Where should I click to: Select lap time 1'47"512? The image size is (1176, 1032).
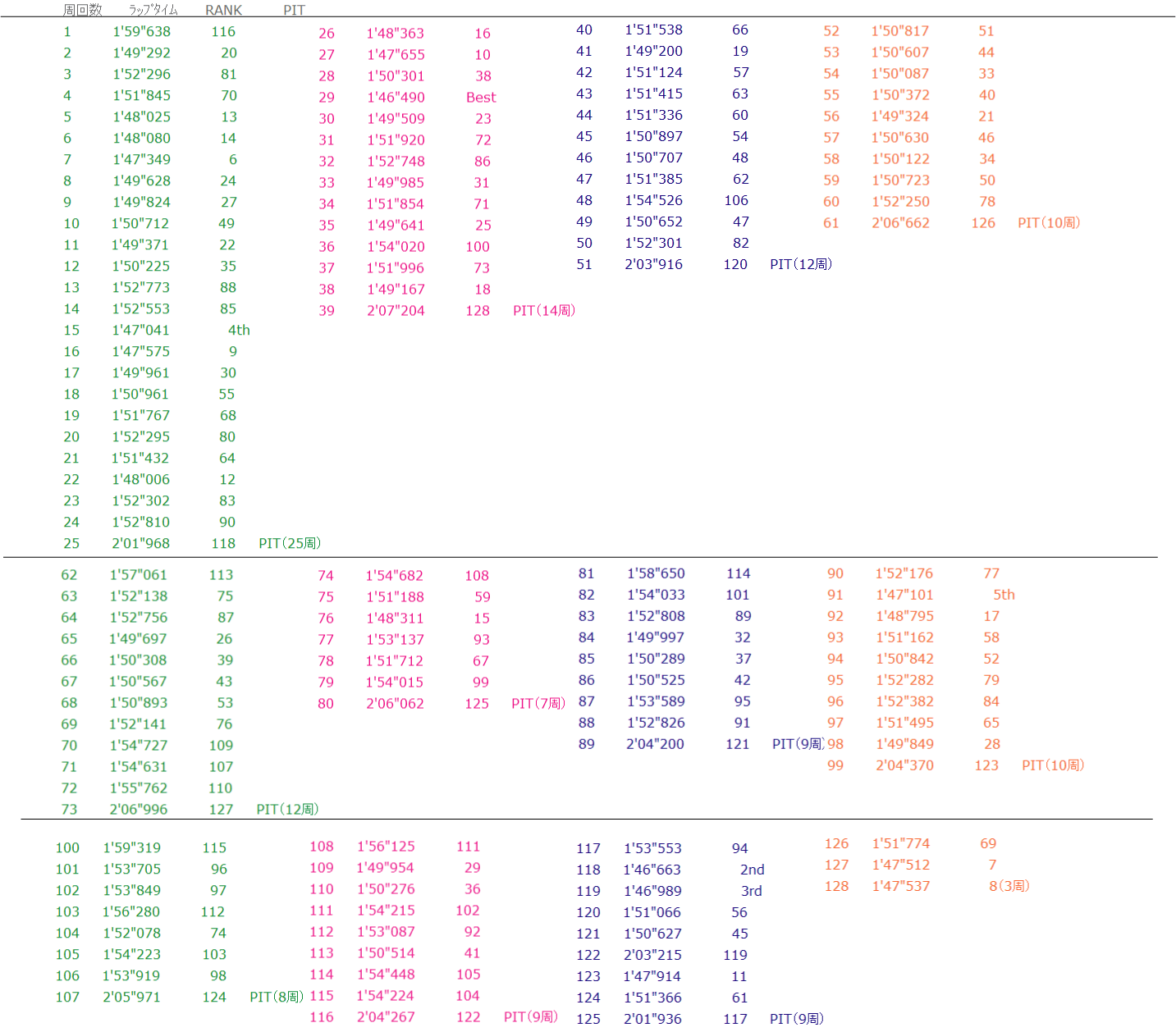(901, 865)
